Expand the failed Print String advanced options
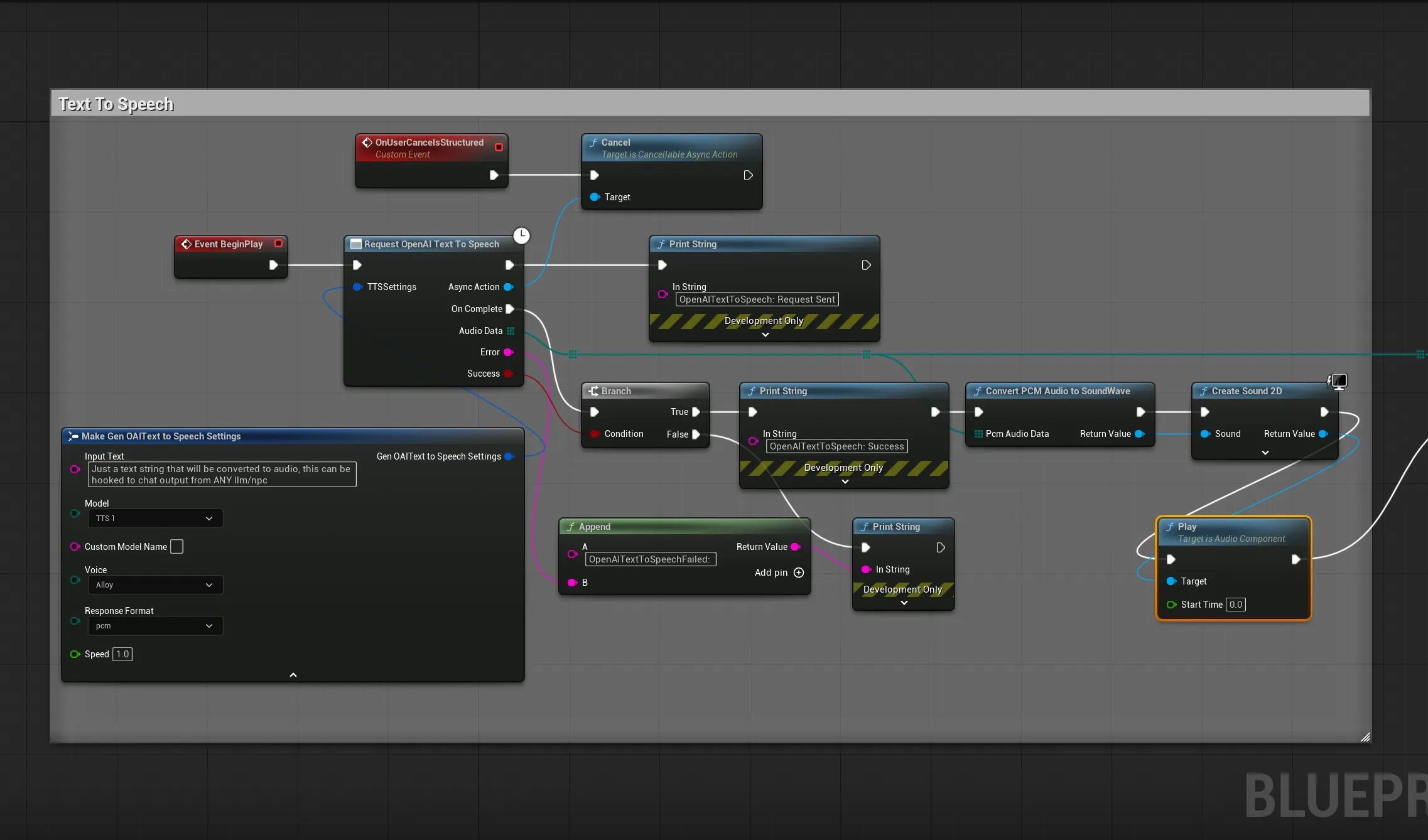Image resolution: width=1428 pixels, height=840 pixels. pyautogui.click(x=904, y=603)
